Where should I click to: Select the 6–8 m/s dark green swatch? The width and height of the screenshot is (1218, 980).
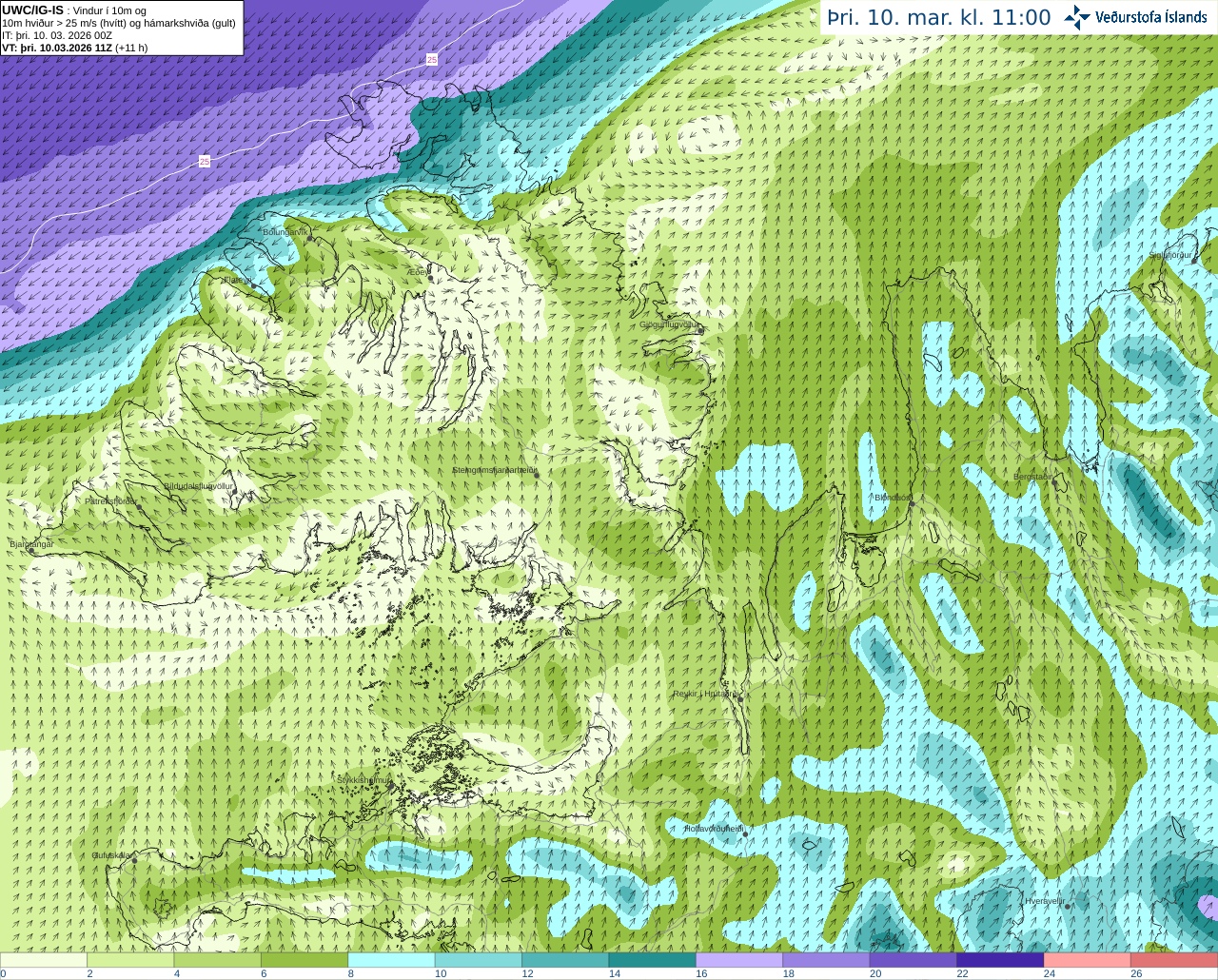tap(304, 960)
